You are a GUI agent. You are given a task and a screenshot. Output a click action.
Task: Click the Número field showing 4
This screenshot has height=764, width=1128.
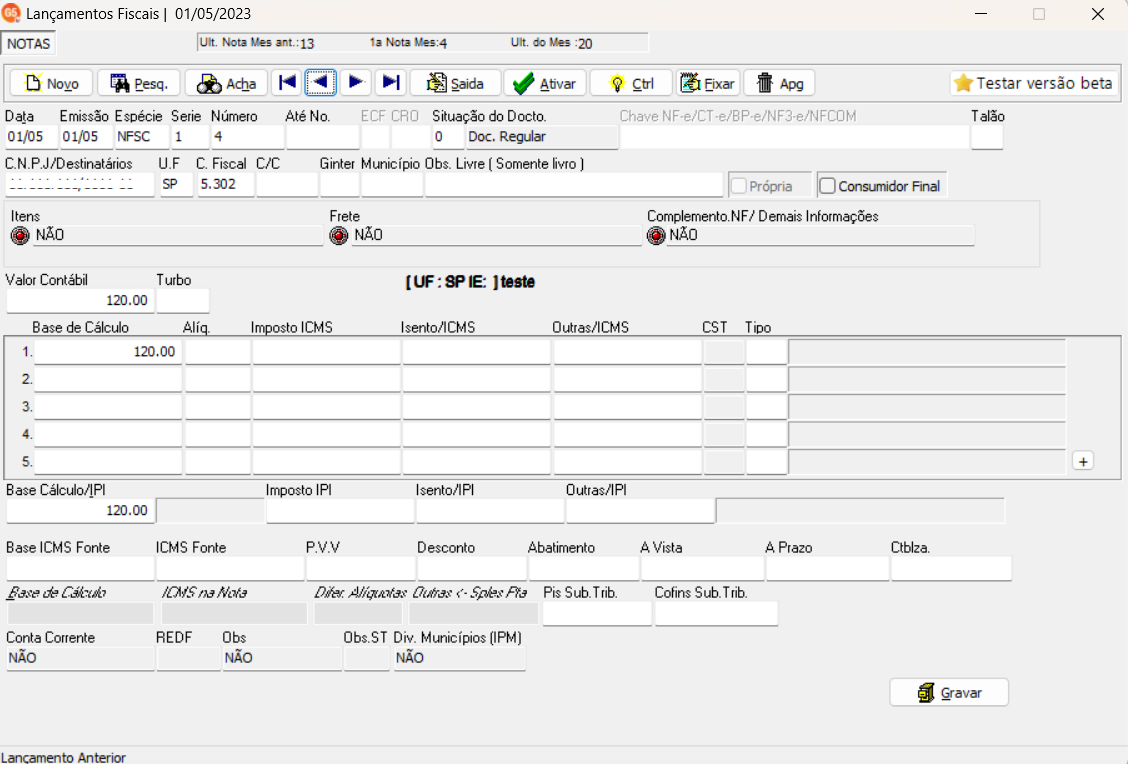tap(247, 137)
